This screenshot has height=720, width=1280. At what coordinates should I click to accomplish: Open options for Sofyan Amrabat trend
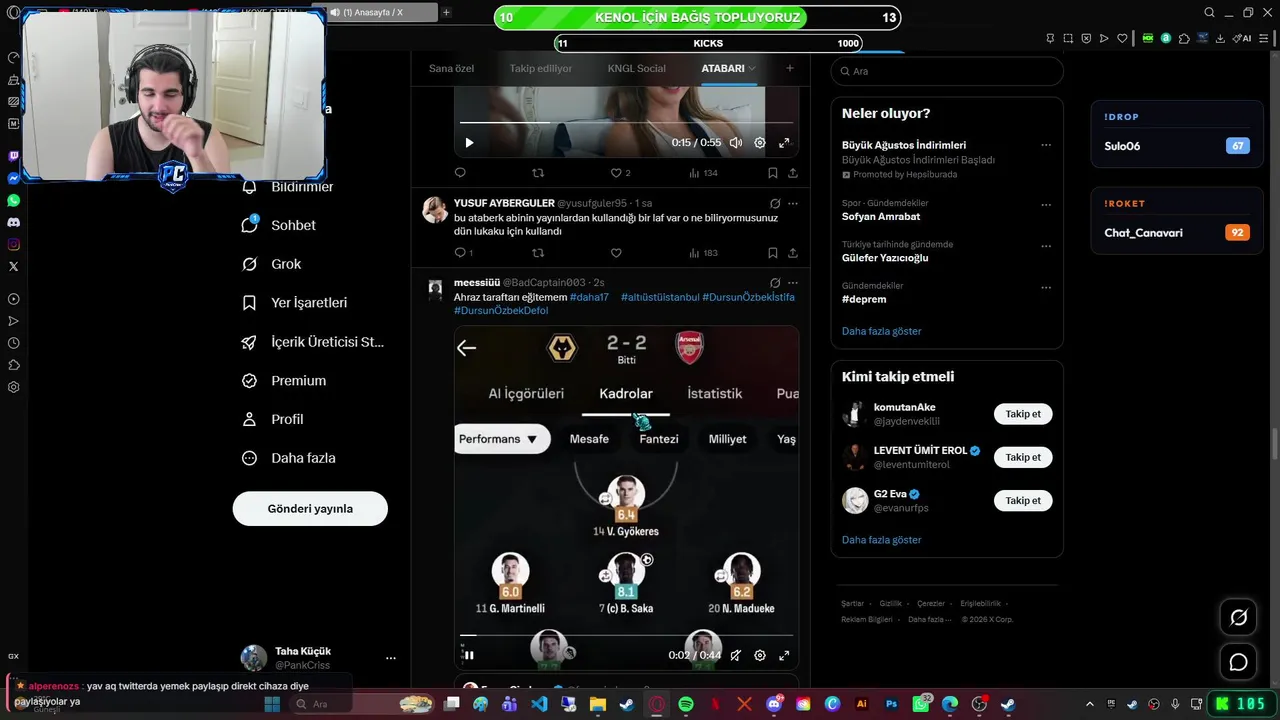click(x=1046, y=205)
